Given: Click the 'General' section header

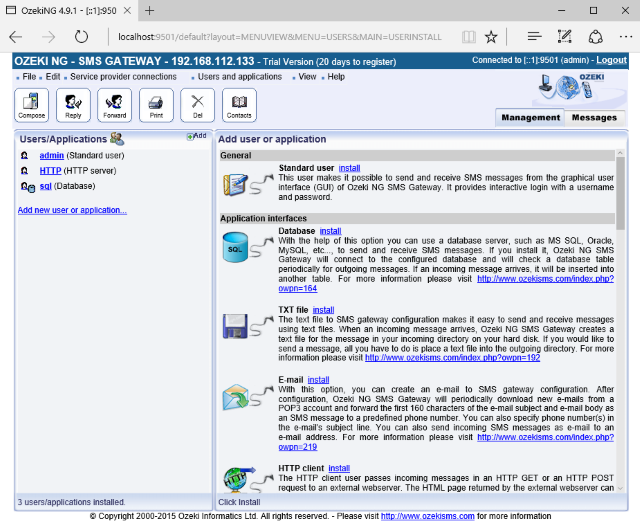Looking at the screenshot, I should 417,155.
